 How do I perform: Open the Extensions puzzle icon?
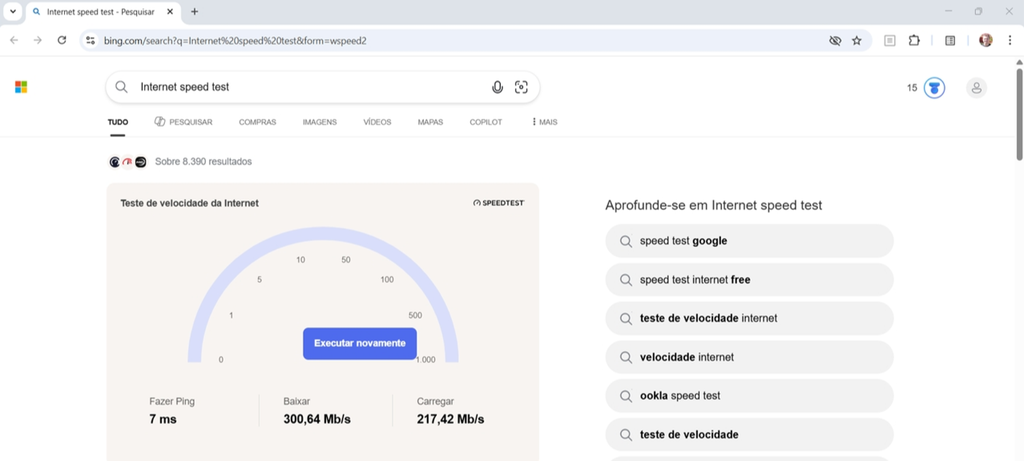click(x=914, y=40)
